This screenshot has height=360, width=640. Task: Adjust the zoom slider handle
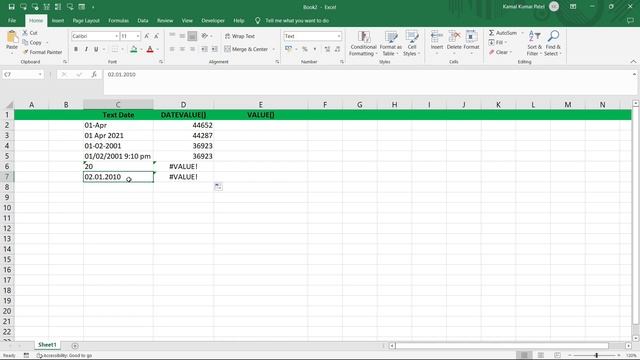(596, 356)
